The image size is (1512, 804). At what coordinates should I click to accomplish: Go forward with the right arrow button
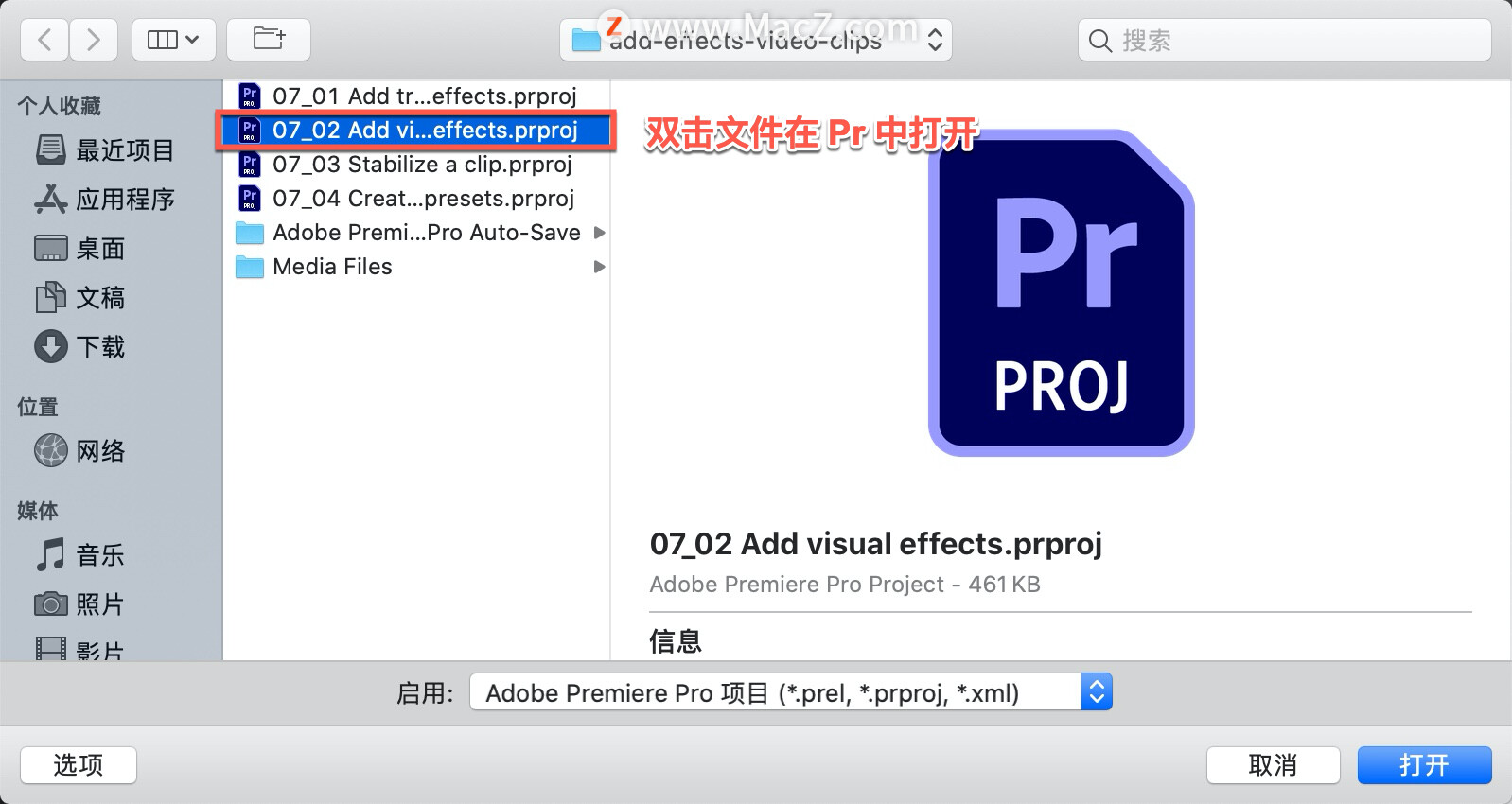(x=93, y=40)
